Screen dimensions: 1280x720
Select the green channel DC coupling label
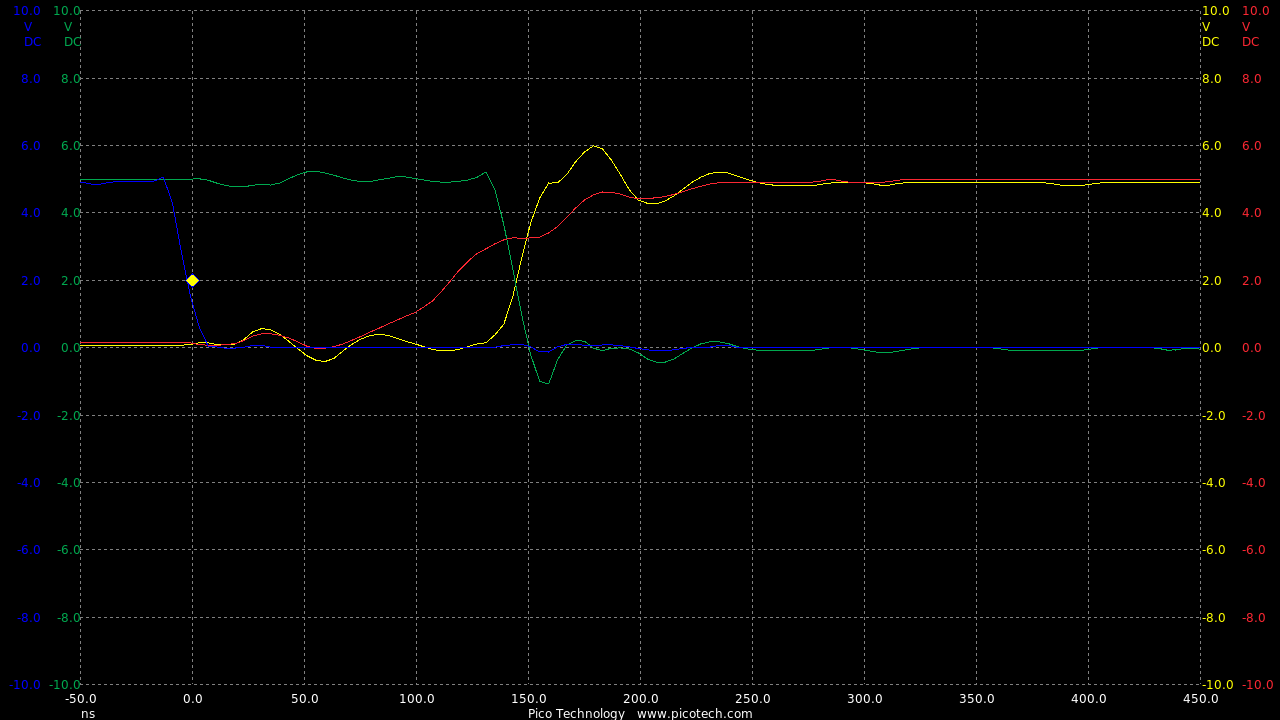coord(72,42)
